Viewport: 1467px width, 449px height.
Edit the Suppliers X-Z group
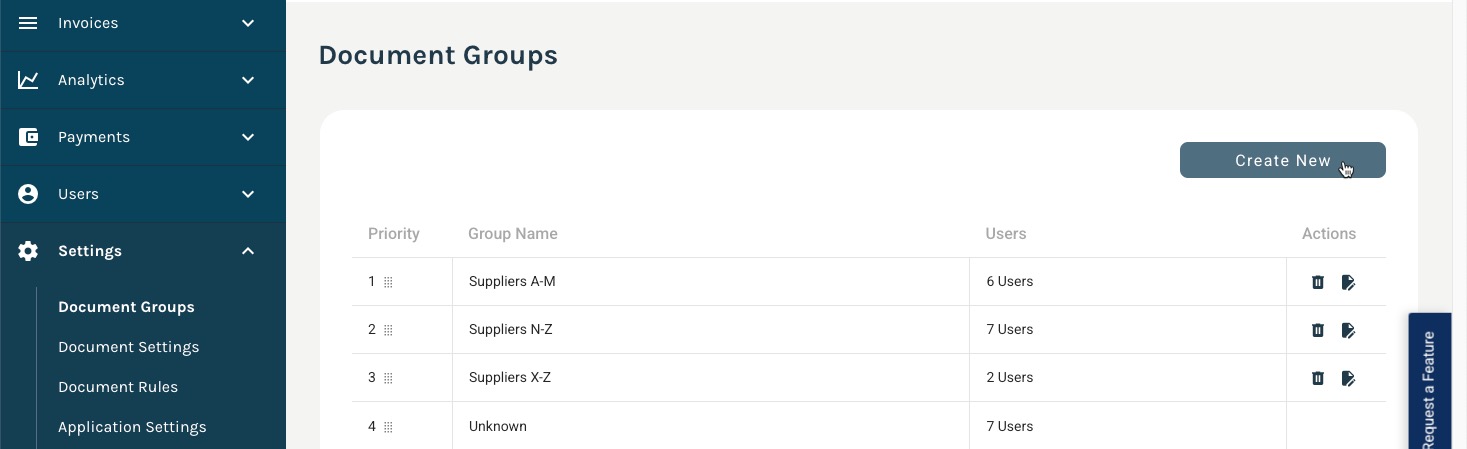[1348, 378]
